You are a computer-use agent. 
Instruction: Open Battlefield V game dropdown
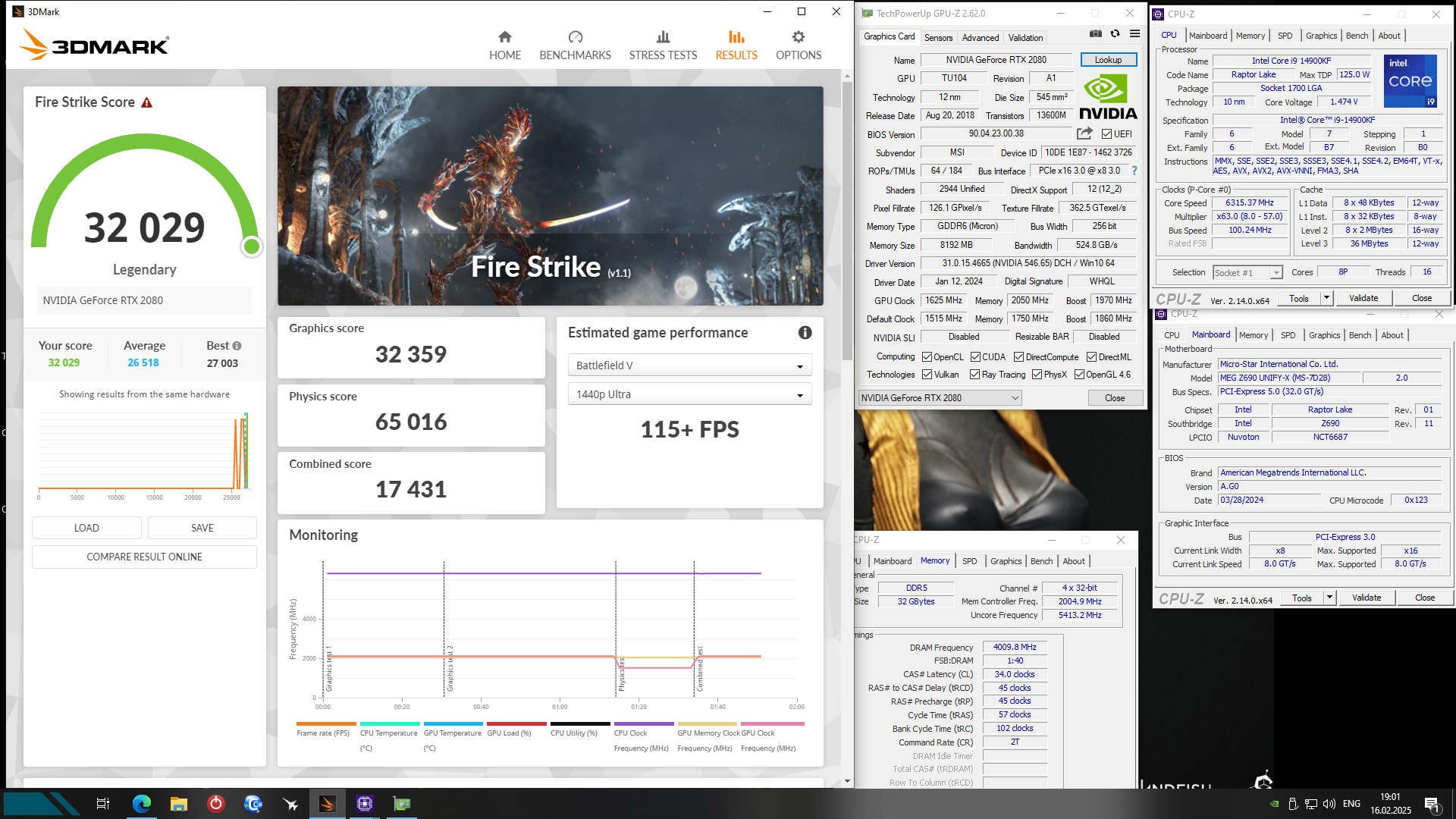[x=689, y=366]
